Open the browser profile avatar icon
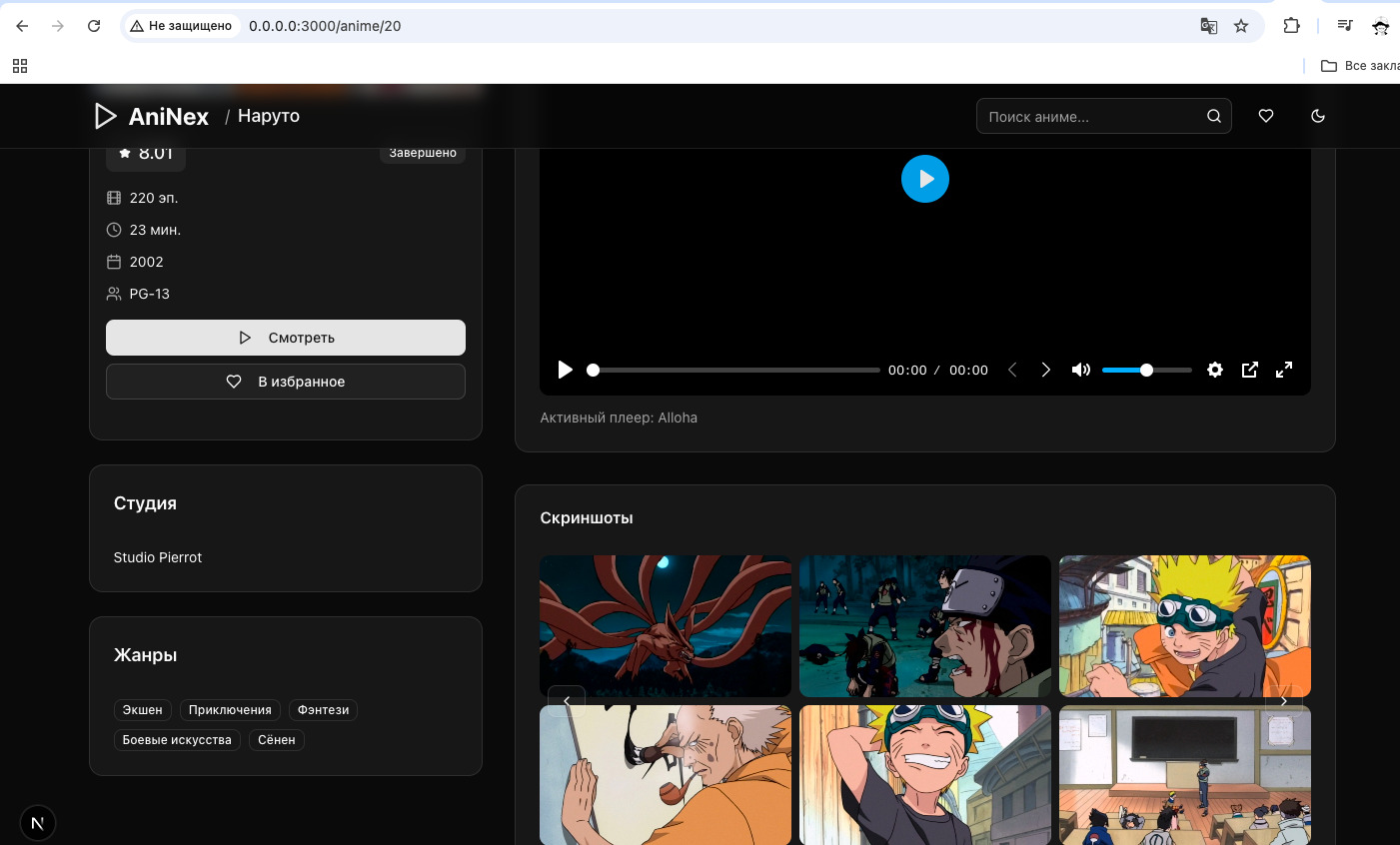1400x845 pixels. click(1381, 26)
